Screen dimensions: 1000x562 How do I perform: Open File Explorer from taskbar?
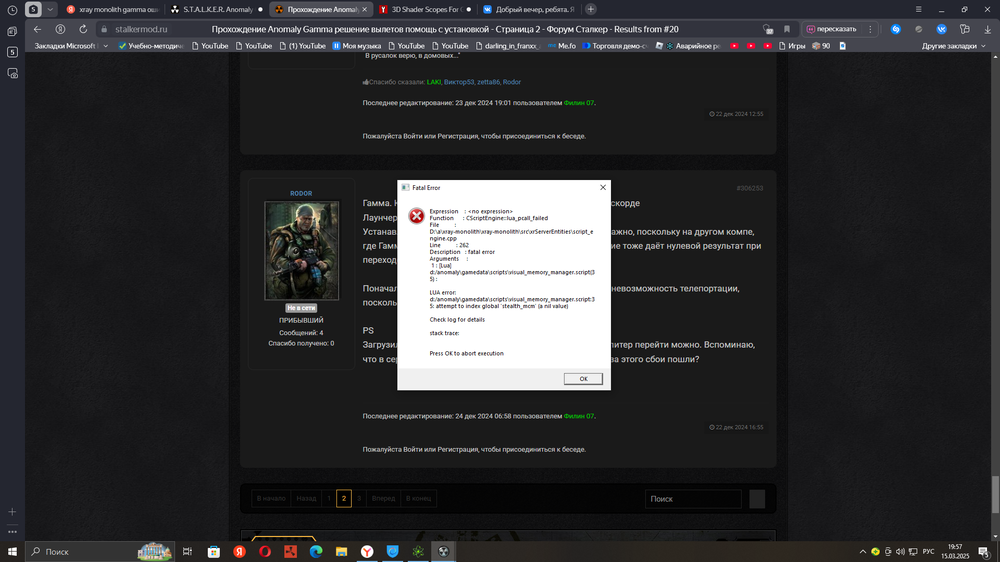[342, 551]
